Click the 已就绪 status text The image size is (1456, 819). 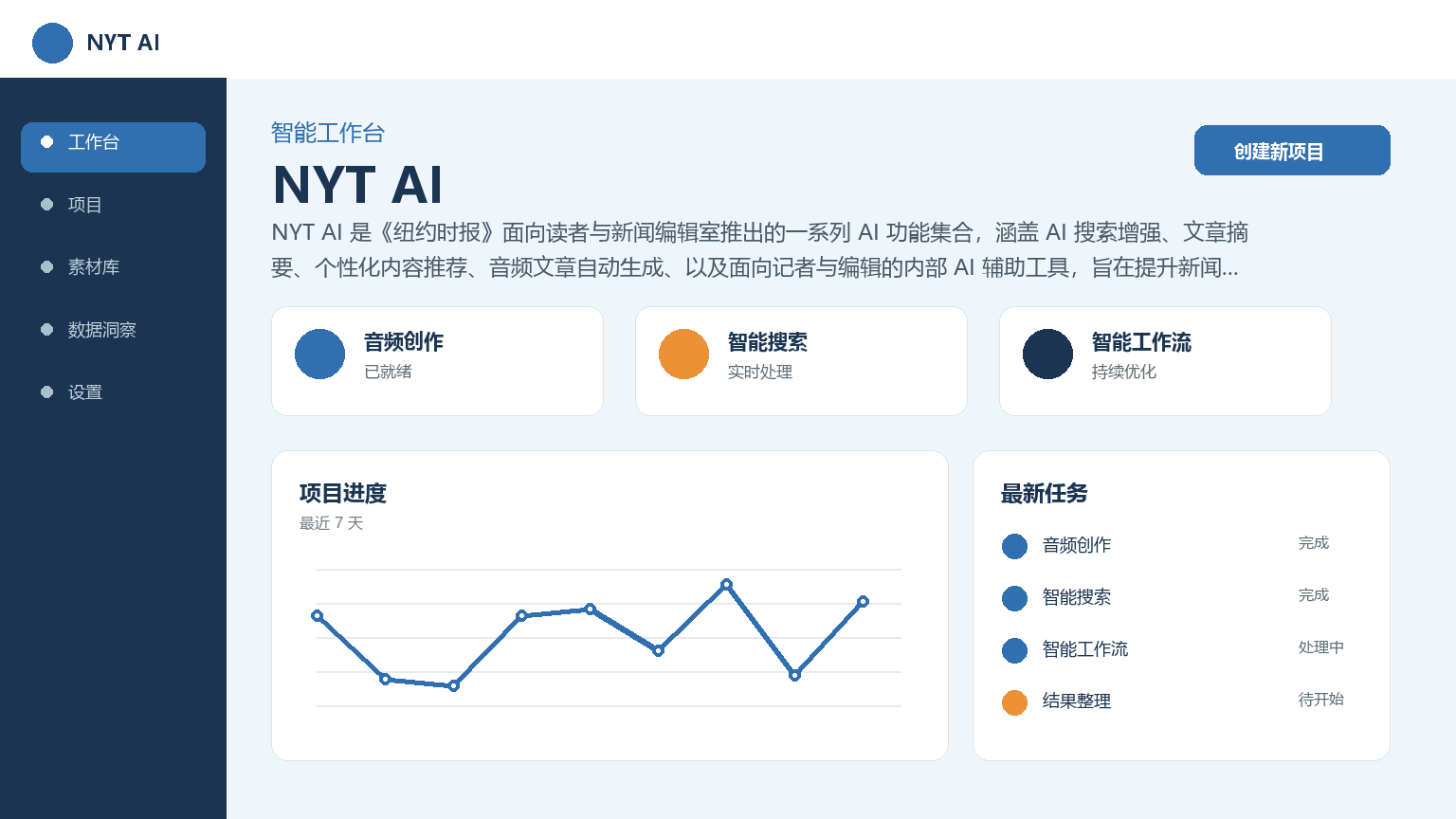(x=388, y=372)
